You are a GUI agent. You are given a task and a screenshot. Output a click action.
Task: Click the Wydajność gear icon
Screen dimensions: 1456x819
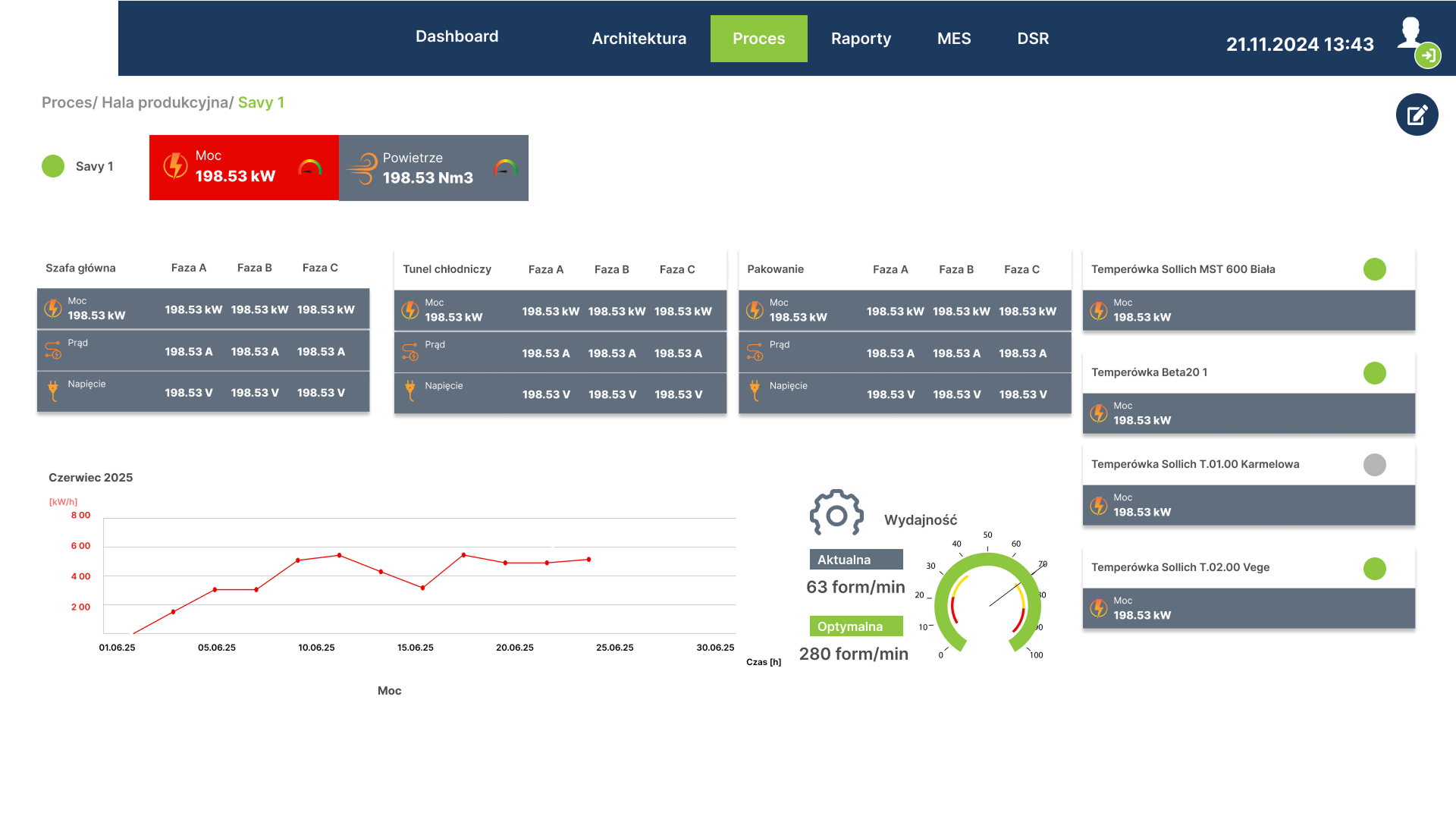pyautogui.click(x=836, y=513)
